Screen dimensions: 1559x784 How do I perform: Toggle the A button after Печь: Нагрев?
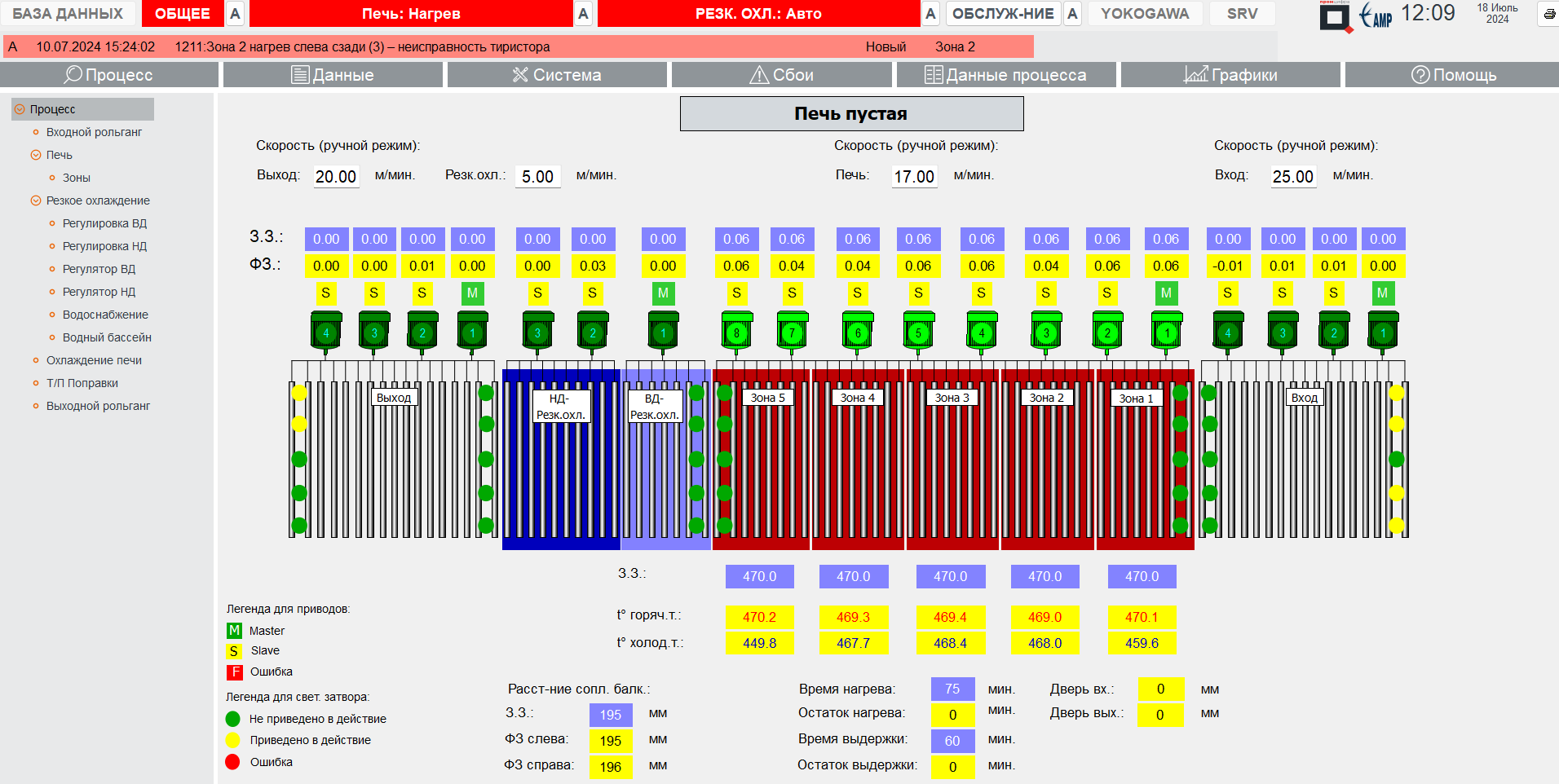coord(583,14)
